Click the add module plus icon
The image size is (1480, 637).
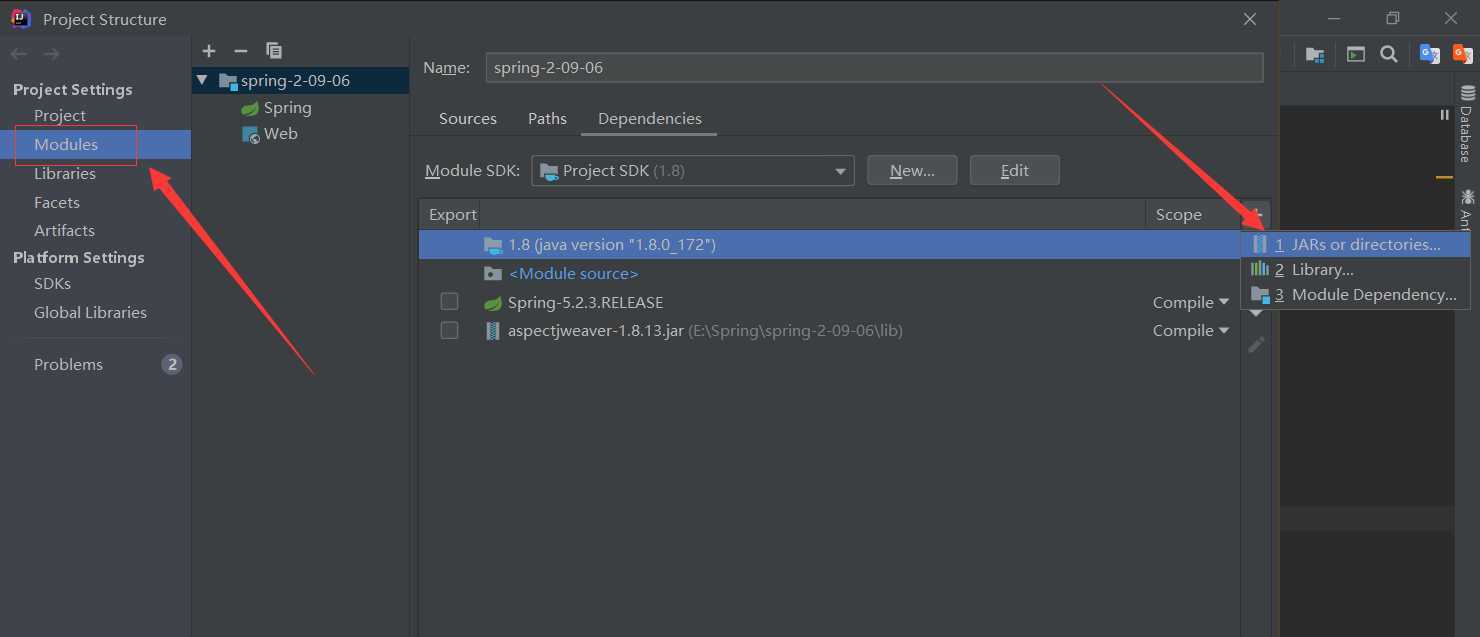point(209,51)
